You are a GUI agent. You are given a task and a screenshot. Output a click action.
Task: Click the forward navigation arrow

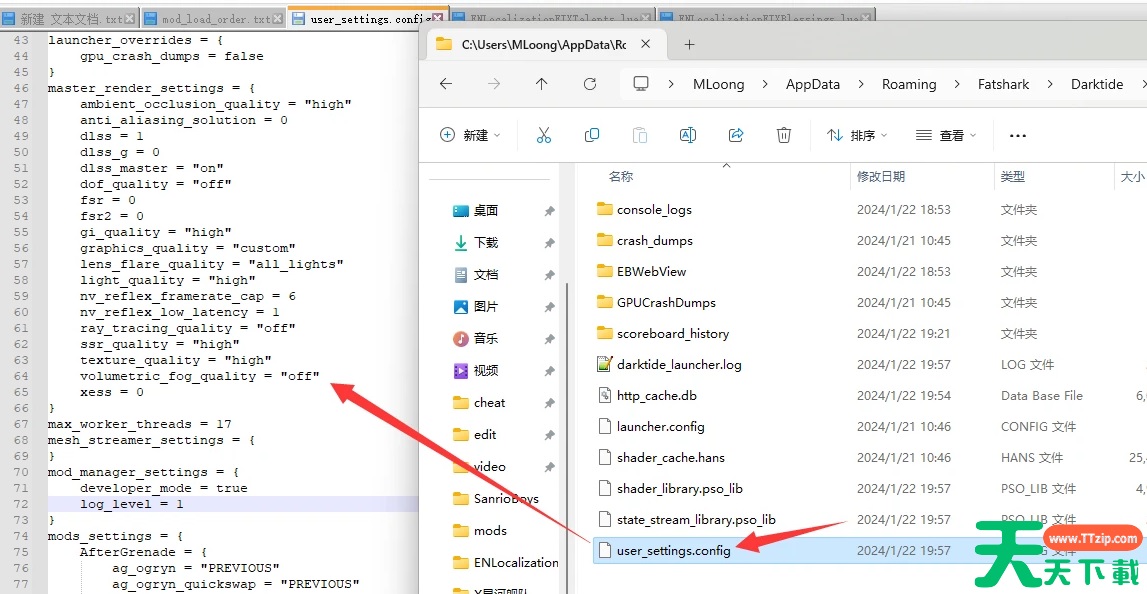494,84
